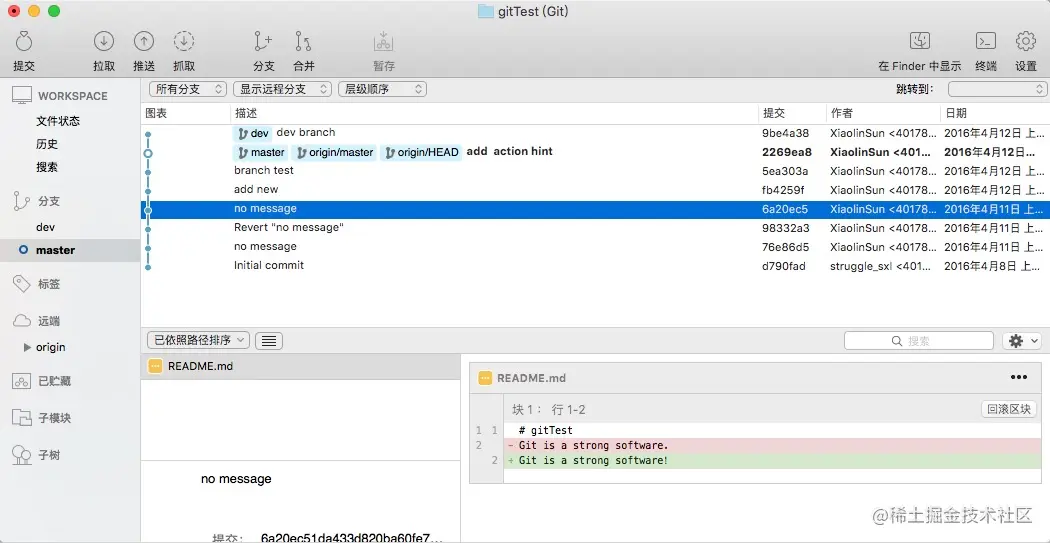Viewport: 1050px width, 543px height.
Task: Select the 'dev branch' commit row
Action: [595, 133]
